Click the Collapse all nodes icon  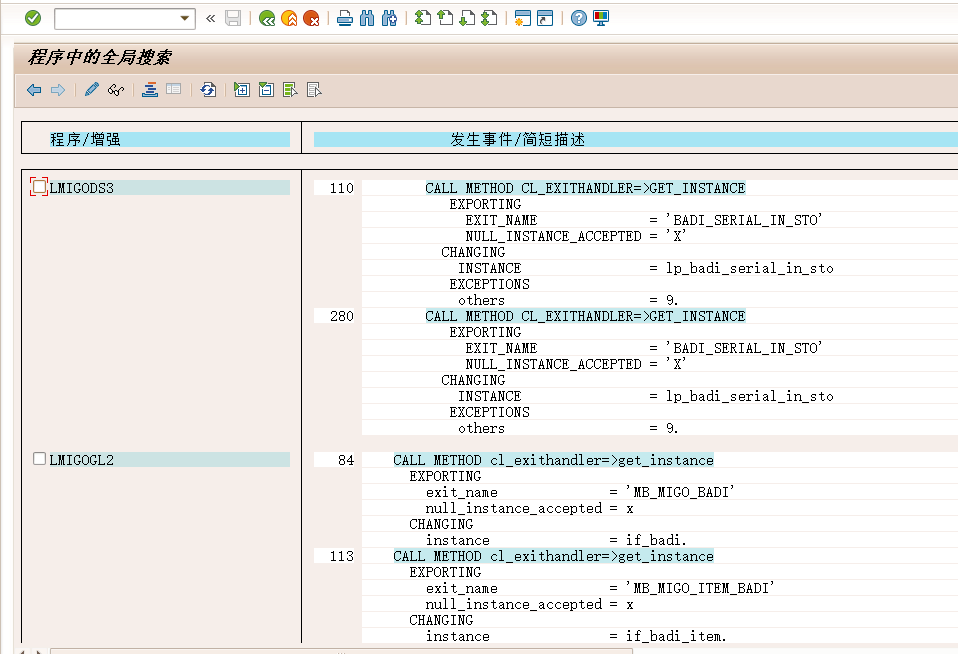coord(266,90)
